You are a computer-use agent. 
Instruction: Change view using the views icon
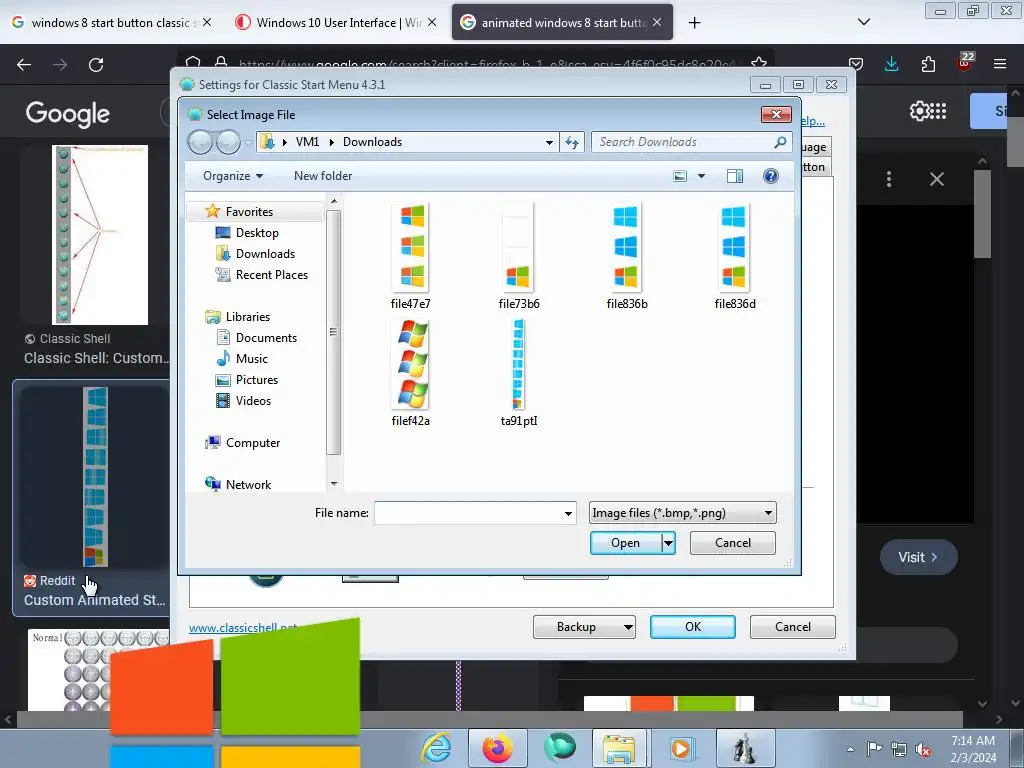pyautogui.click(x=680, y=176)
